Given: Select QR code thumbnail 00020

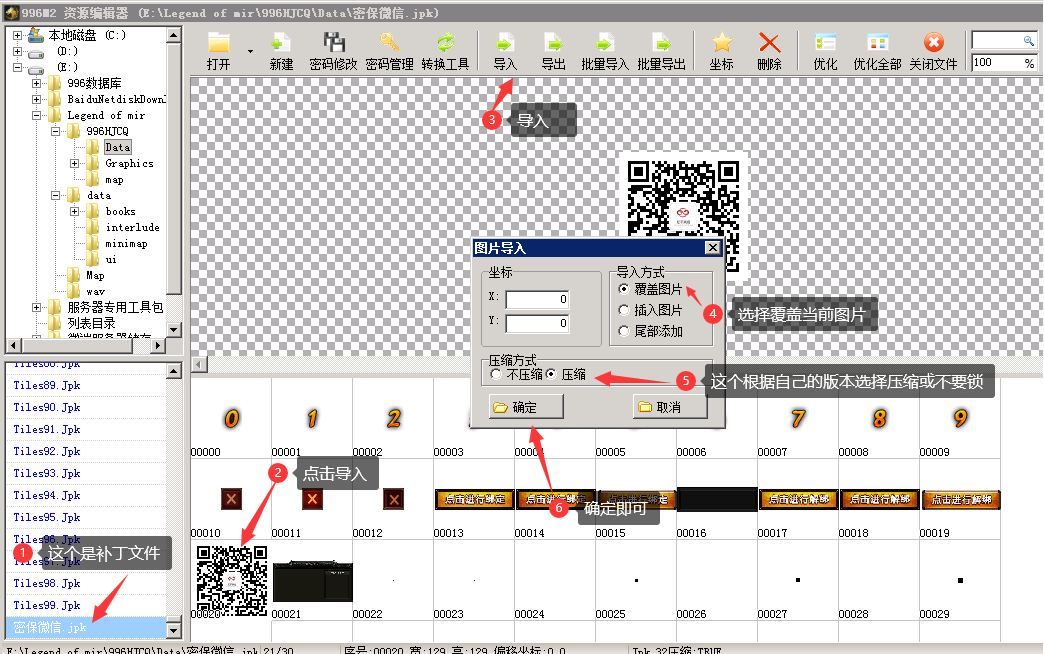Looking at the screenshot, I should [232, 580].
